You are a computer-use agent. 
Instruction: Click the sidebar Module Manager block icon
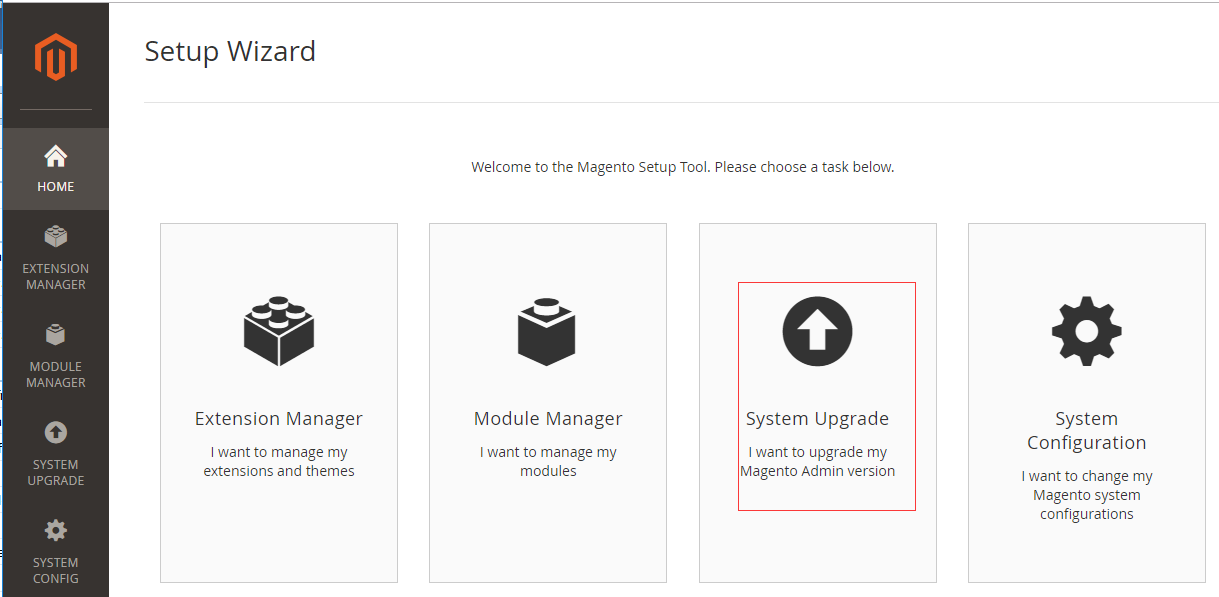click(x=56, y=335)
